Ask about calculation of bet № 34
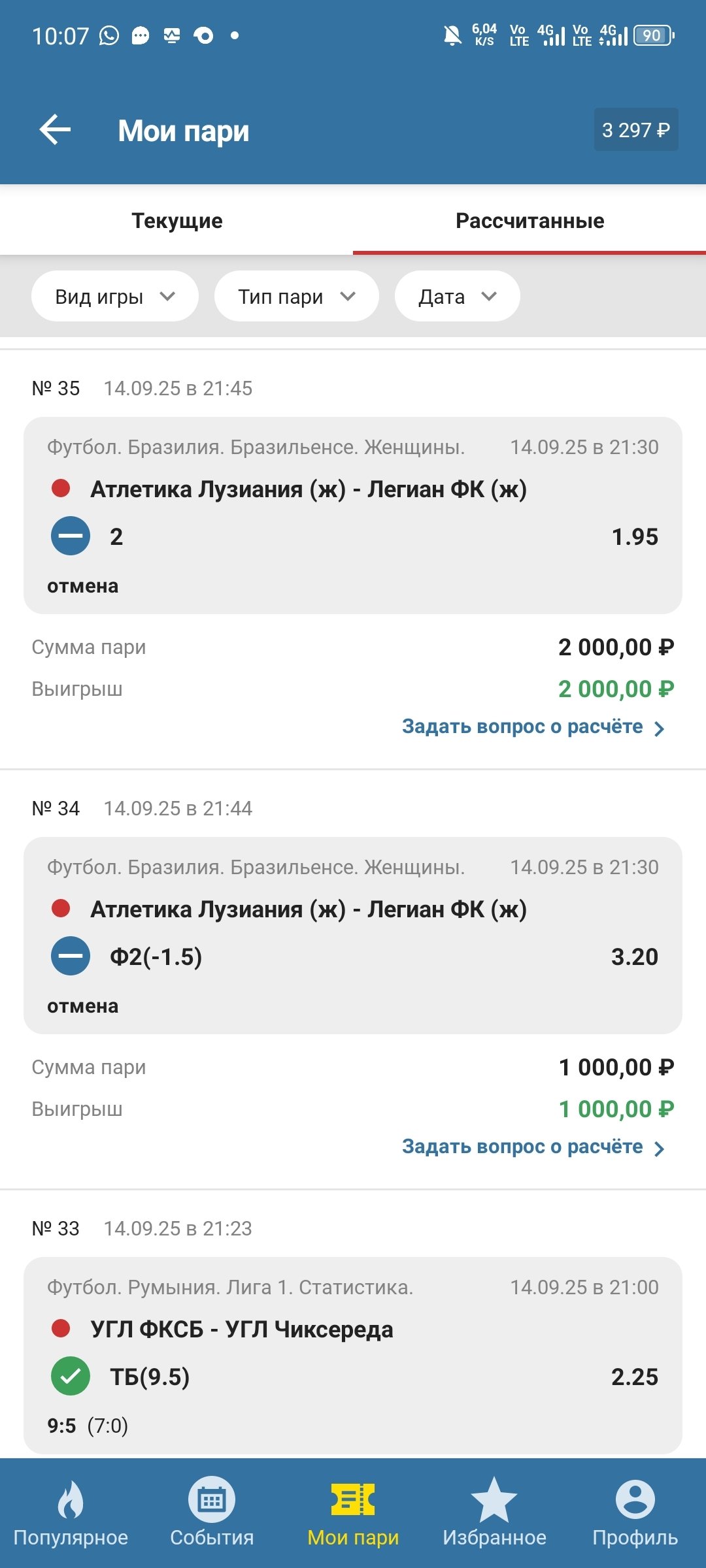The image size is (706, 1568). 533,1147
